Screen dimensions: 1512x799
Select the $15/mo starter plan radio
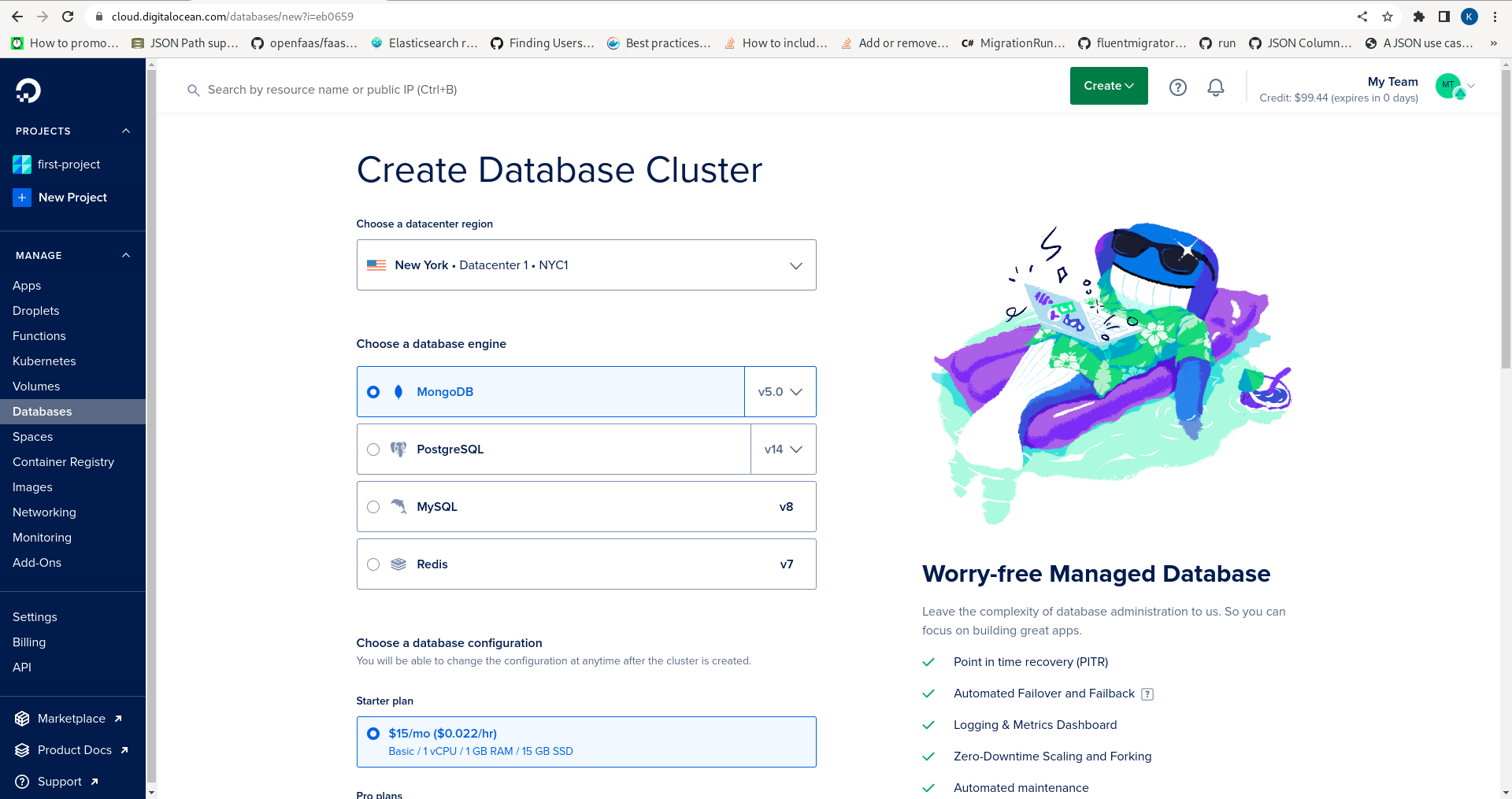tap(373, 734)
